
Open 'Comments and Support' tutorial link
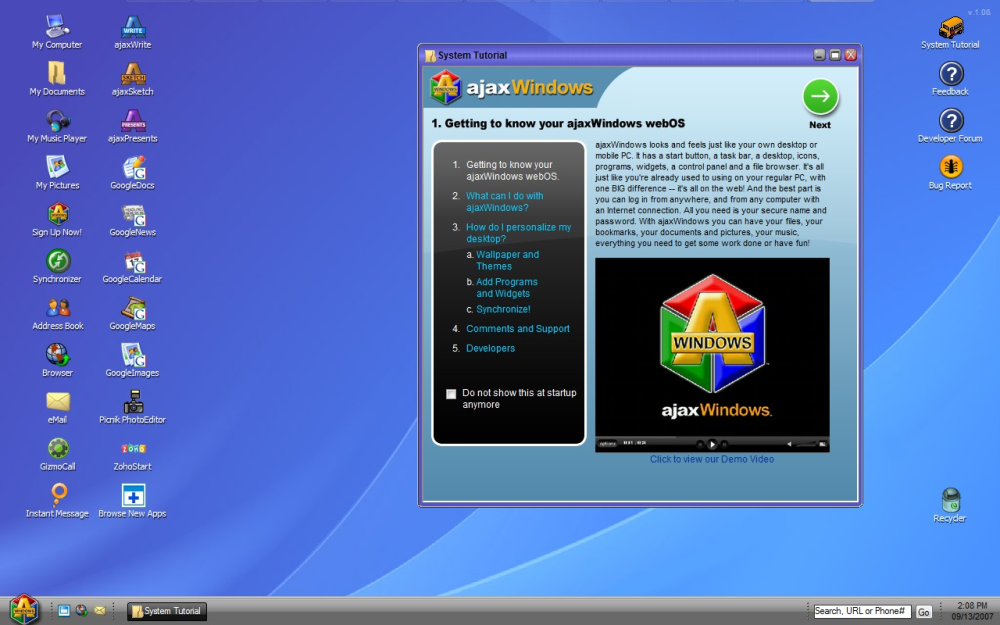pyautogui.click(x=518, y=328)
